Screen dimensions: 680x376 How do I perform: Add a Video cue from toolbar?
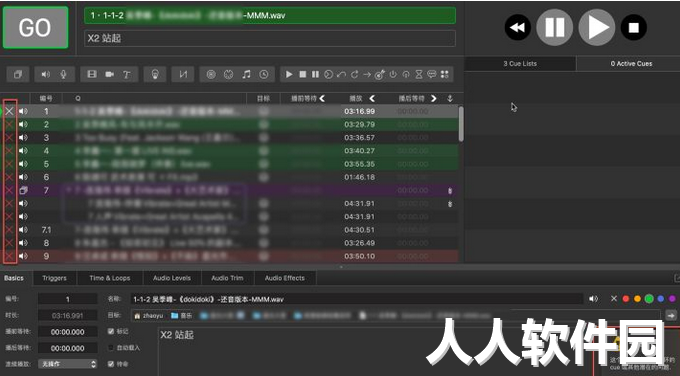92,75
